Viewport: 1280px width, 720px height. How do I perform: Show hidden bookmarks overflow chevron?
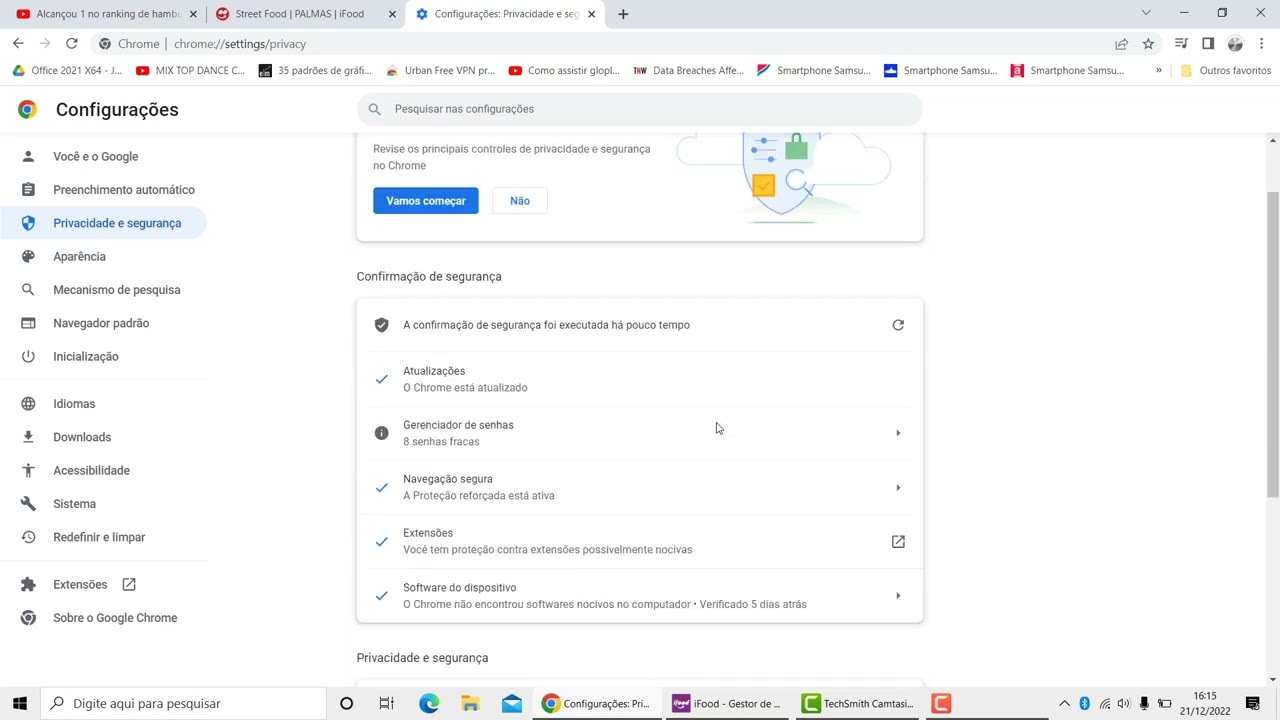(1159, 71)
